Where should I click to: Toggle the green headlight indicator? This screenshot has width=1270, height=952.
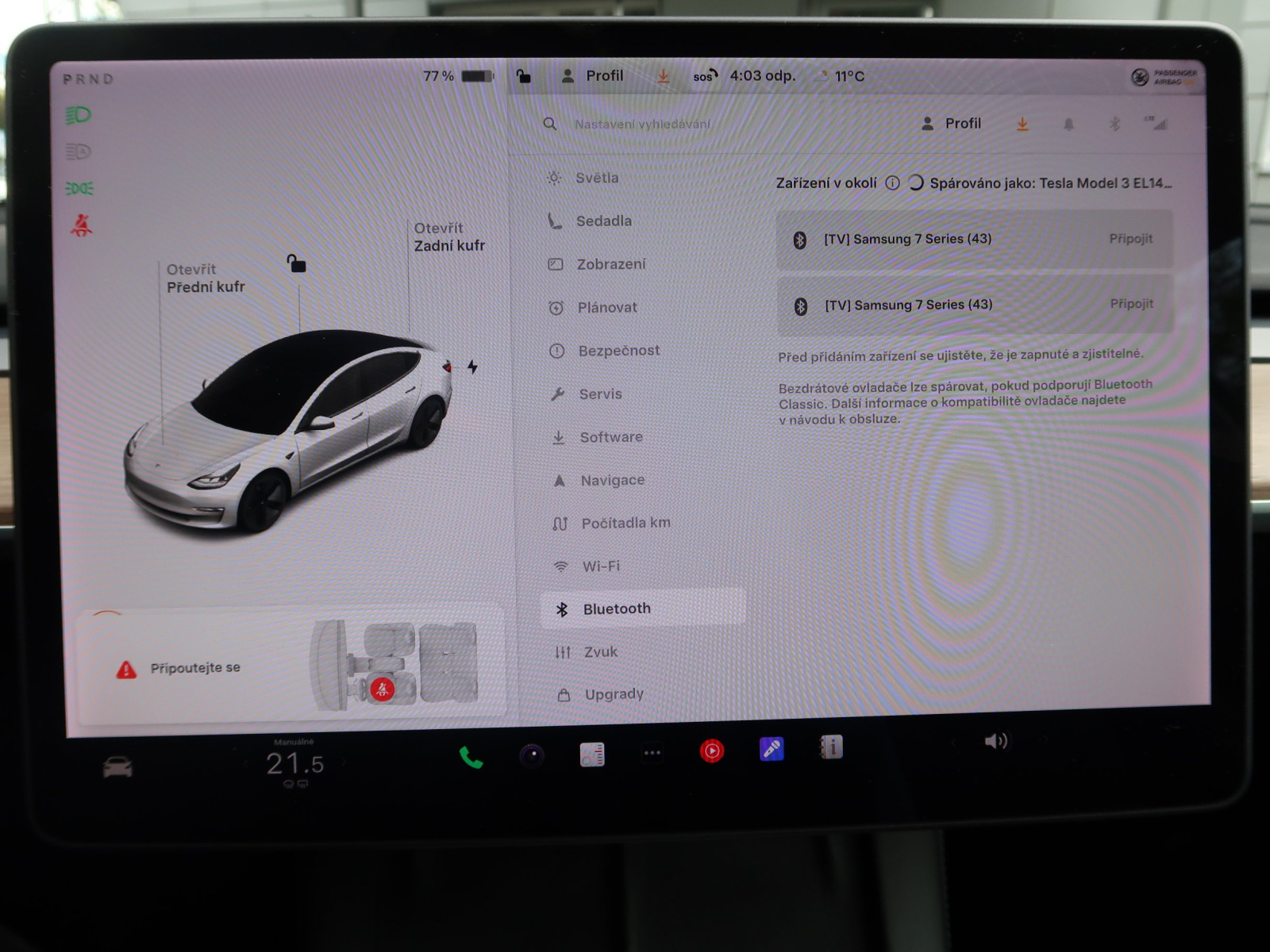point(78,116)
